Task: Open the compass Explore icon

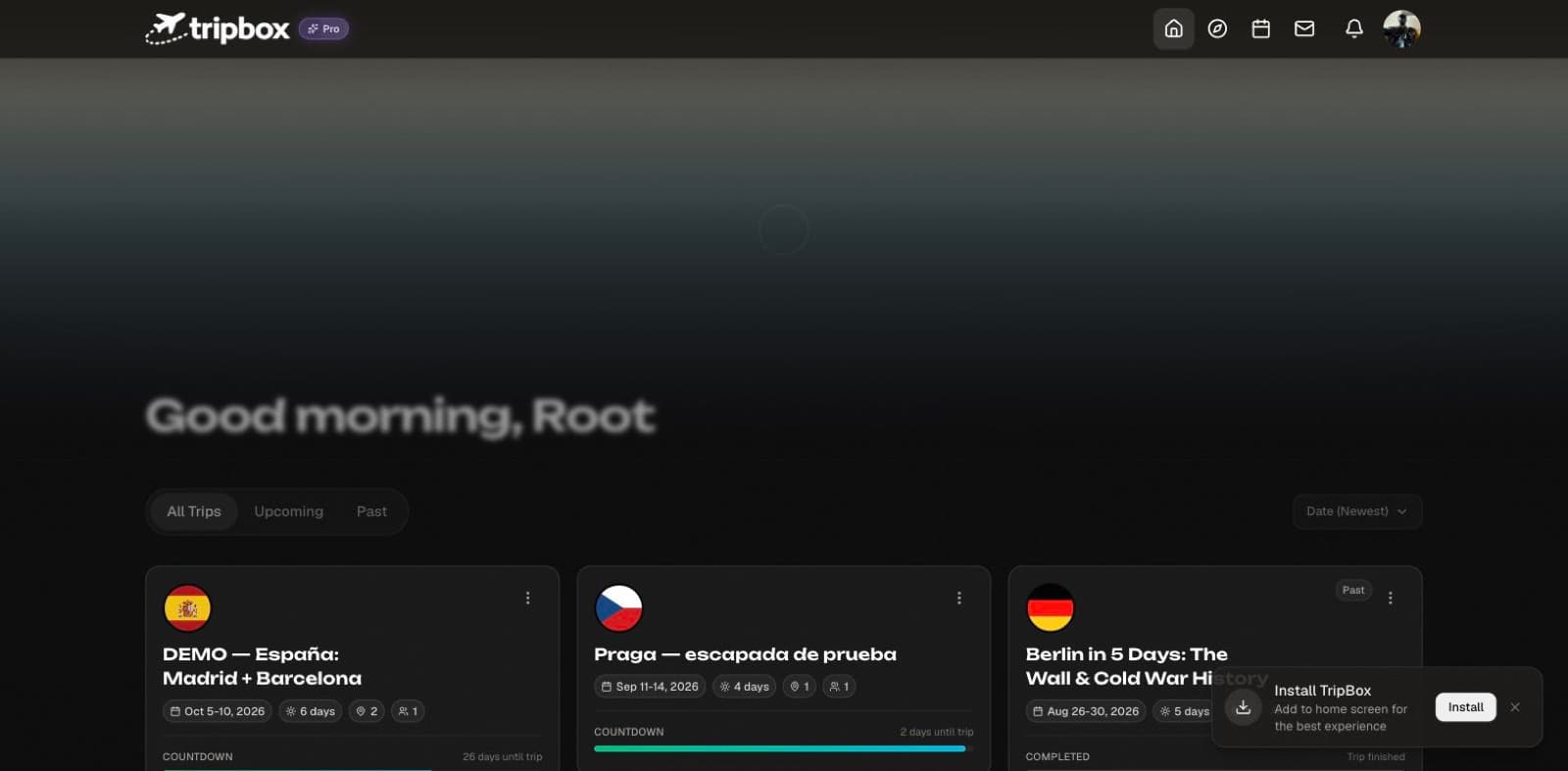Action: coord(1217,28)
